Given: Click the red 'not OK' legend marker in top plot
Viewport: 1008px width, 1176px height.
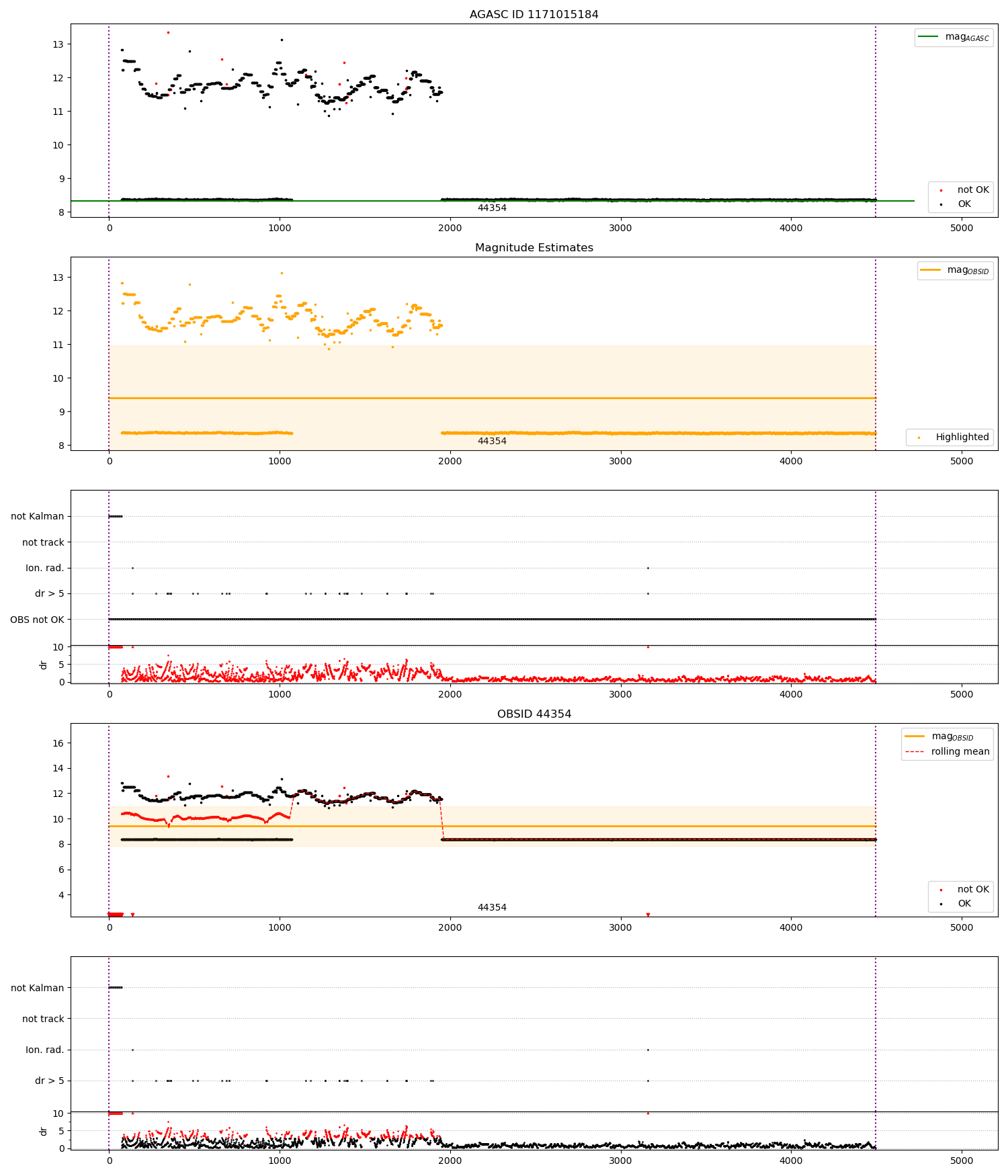Looking at the screenshot, I should tap(941, 190).
